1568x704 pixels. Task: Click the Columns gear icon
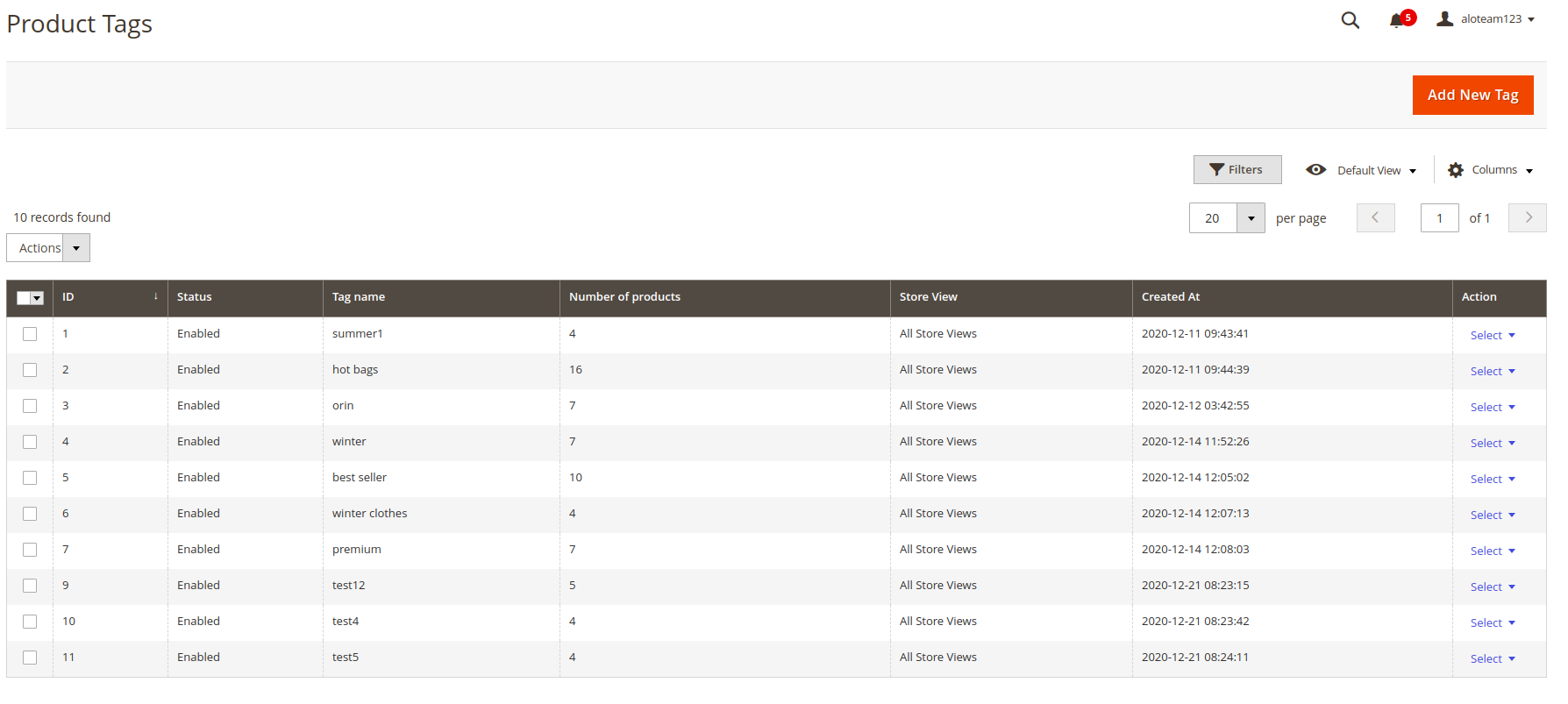[x=1455, y=170]
